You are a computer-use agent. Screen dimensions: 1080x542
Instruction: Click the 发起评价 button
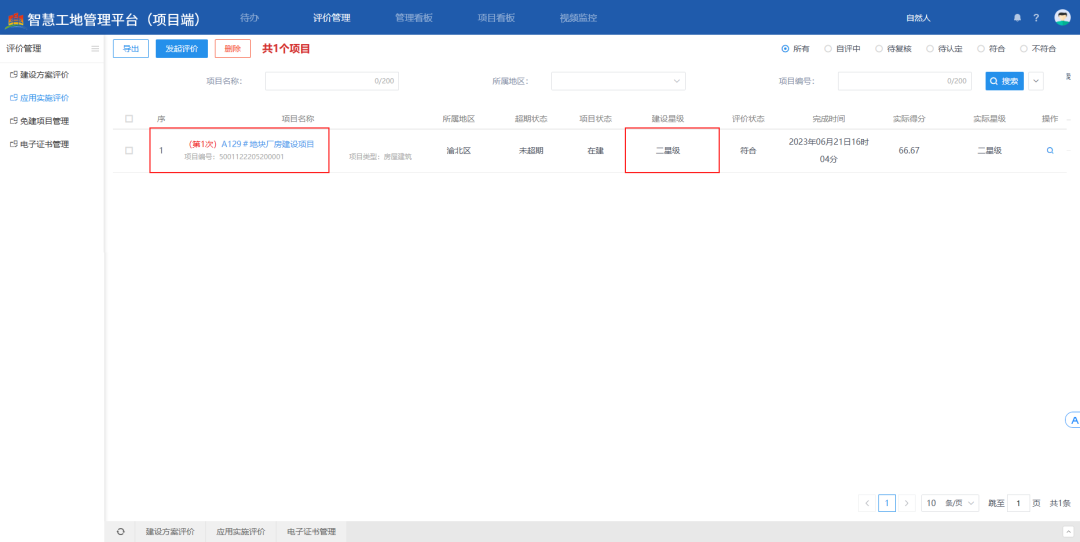181,48
